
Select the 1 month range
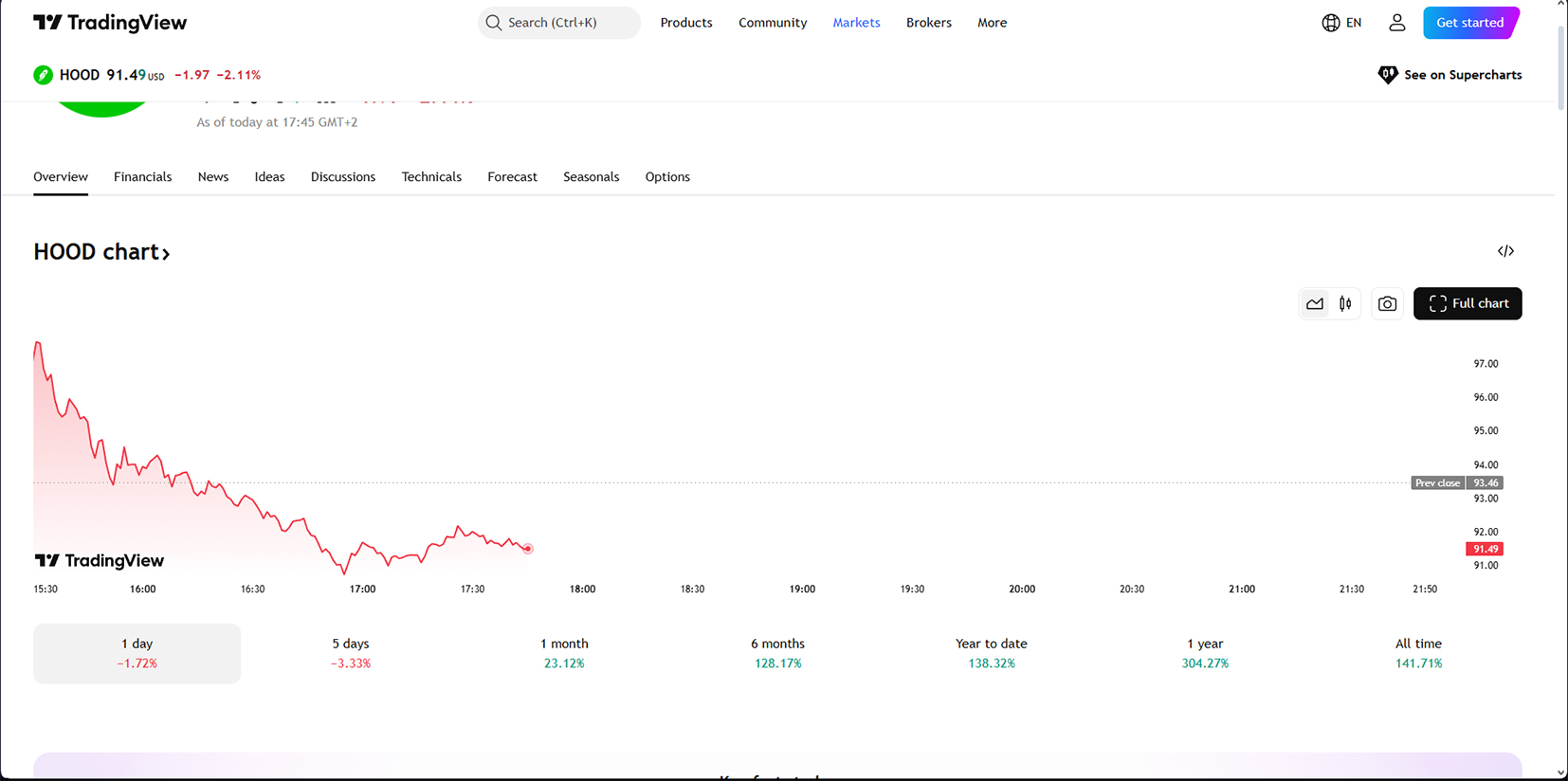(x=564, y=653)
